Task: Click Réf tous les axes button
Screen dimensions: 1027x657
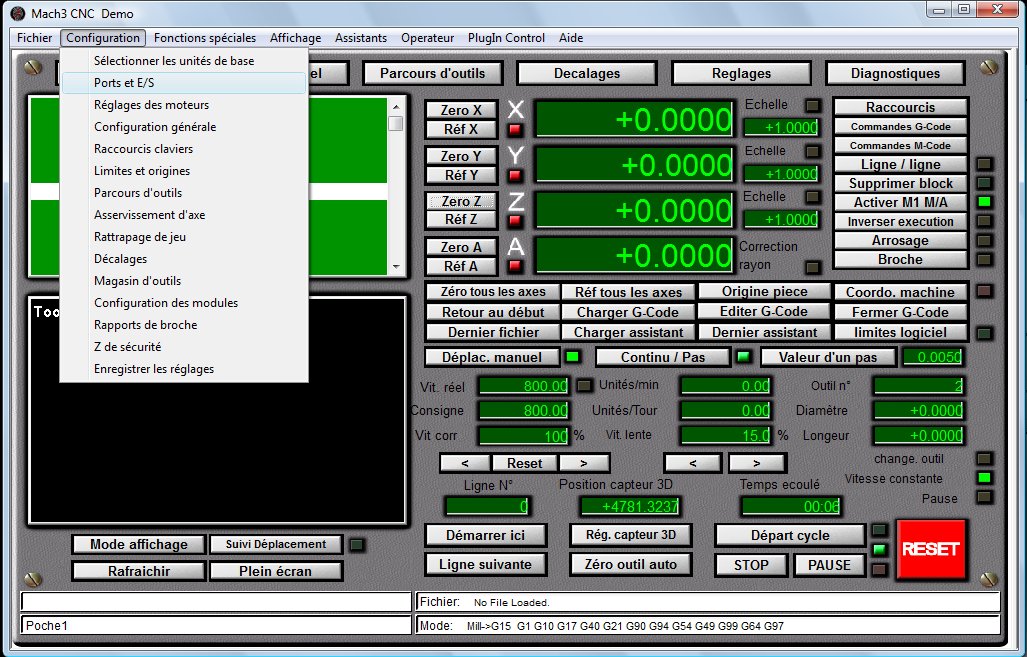Action: pyautogui.click(x=628, y=292)
